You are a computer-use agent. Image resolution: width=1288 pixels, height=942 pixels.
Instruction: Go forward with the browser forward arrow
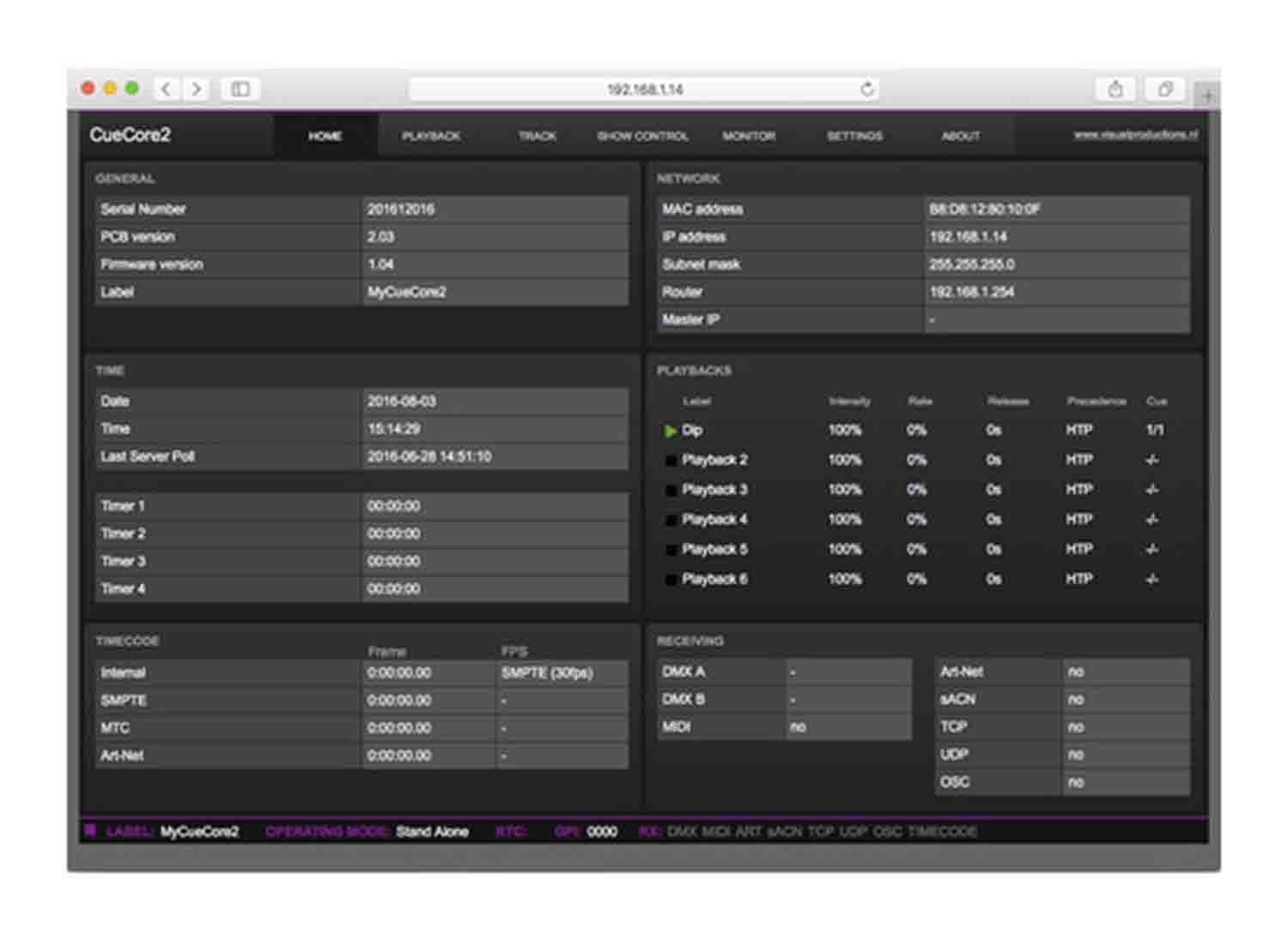[196, 88]
